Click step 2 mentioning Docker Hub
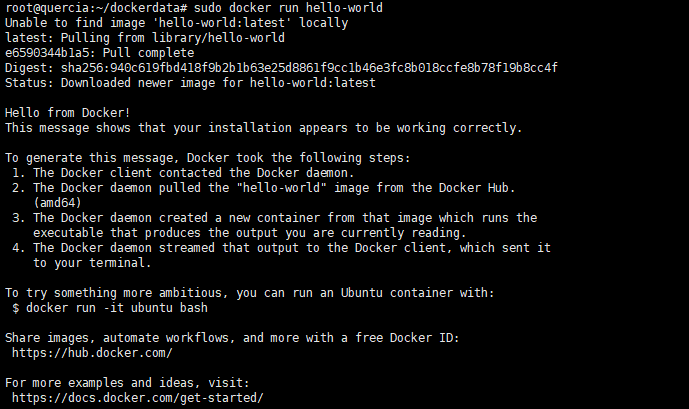689x409 pixels. point(264,188)
